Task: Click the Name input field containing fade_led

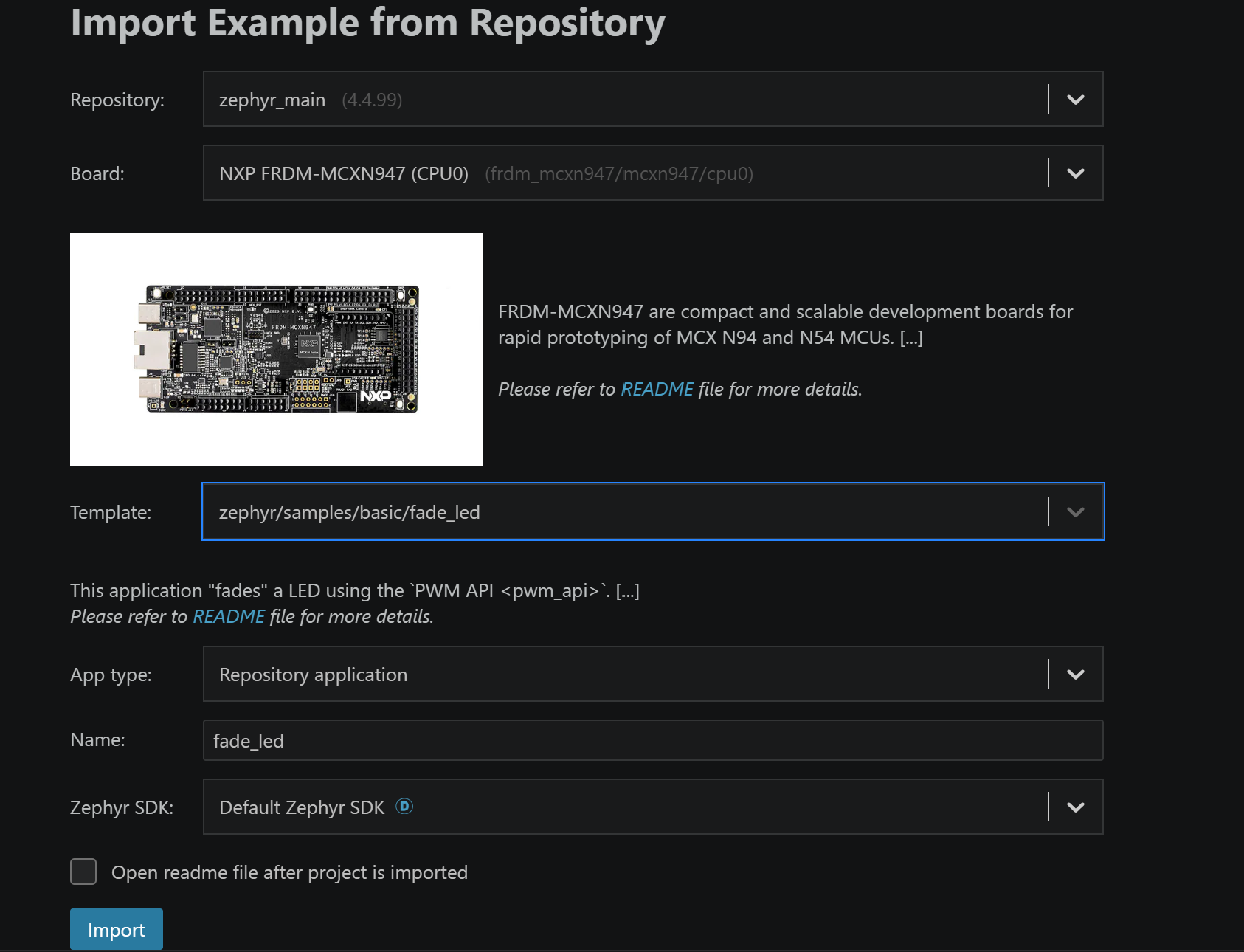Action: [x=653, y=740]
